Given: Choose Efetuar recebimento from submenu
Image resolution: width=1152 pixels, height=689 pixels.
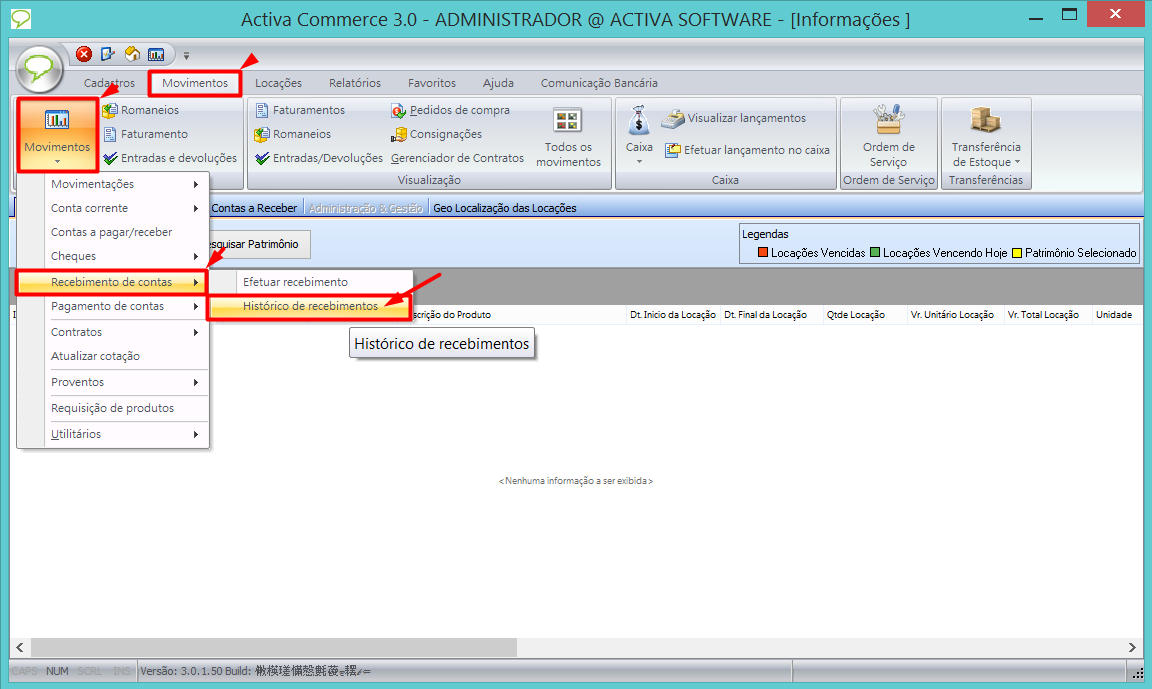Looking at the screenshot, I should pyautogui.click(x=295, y=282).
